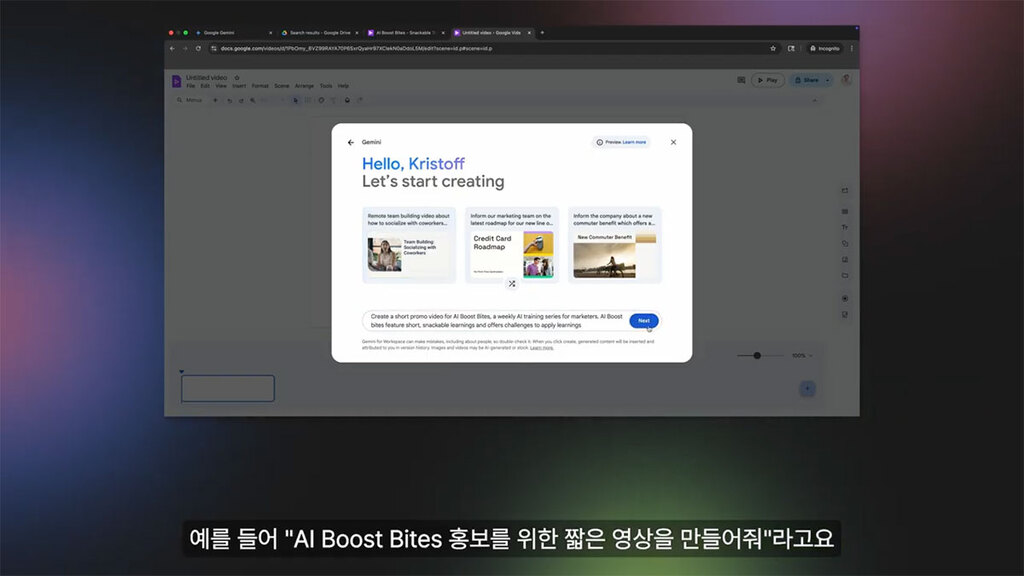Open the image media sidebar tool

[845, 259]
